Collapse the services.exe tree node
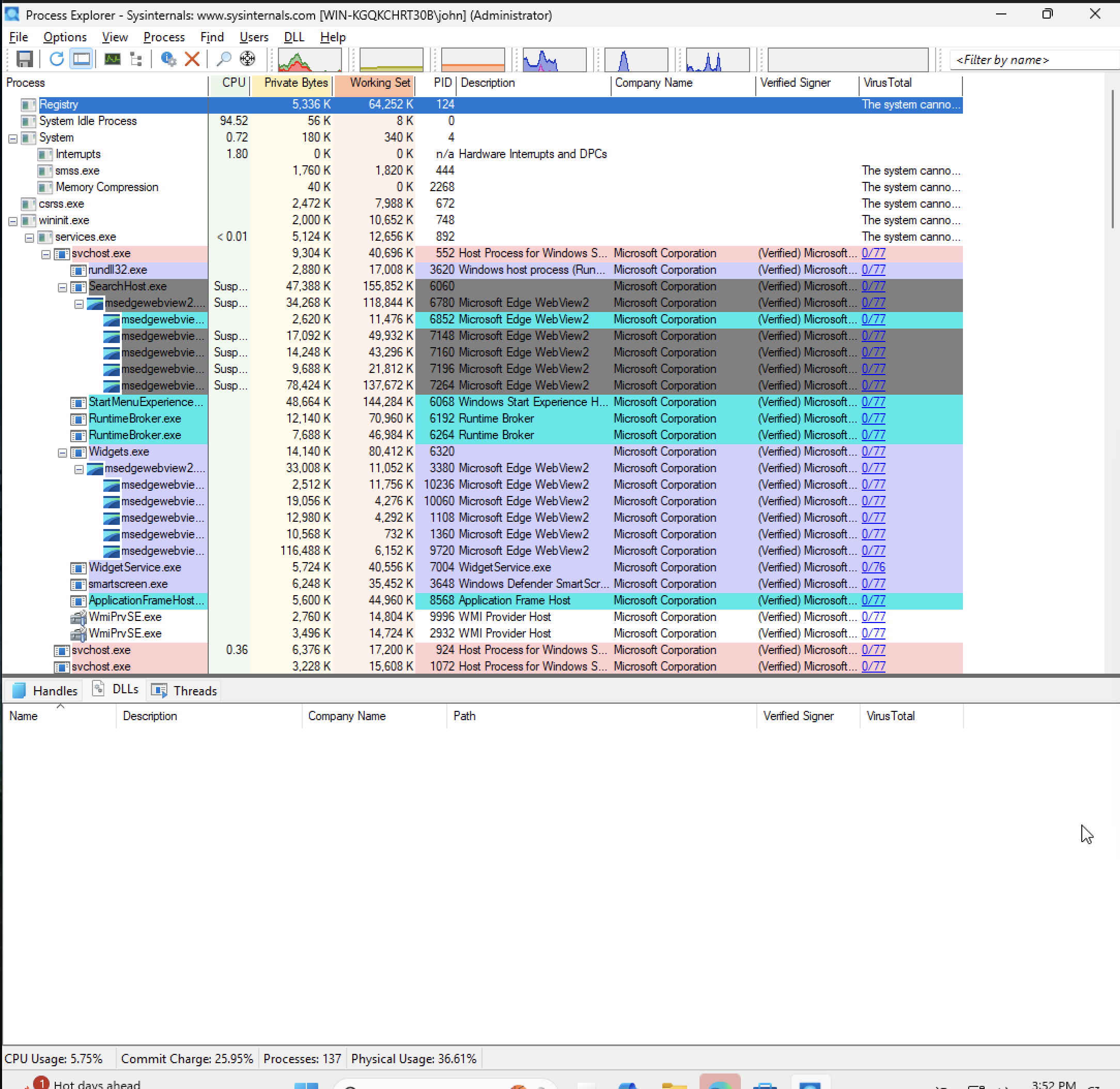The height and width of the screenshot is (1089, 1120). click(x=29, y=238)
